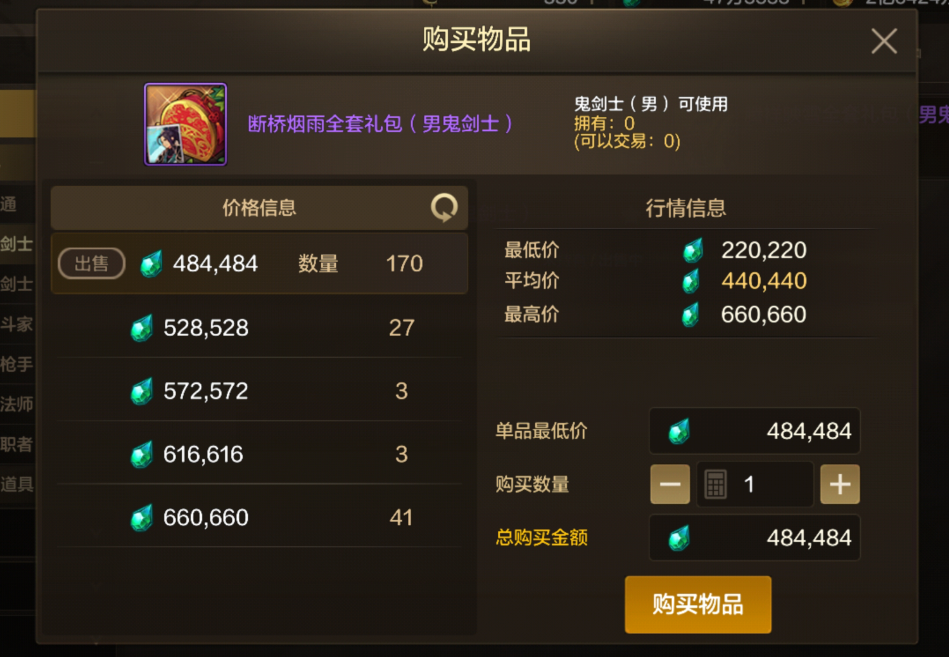949x657 pixels.
Task: Open the 道具 category in sidebar
Action: [x=17, y=484]
